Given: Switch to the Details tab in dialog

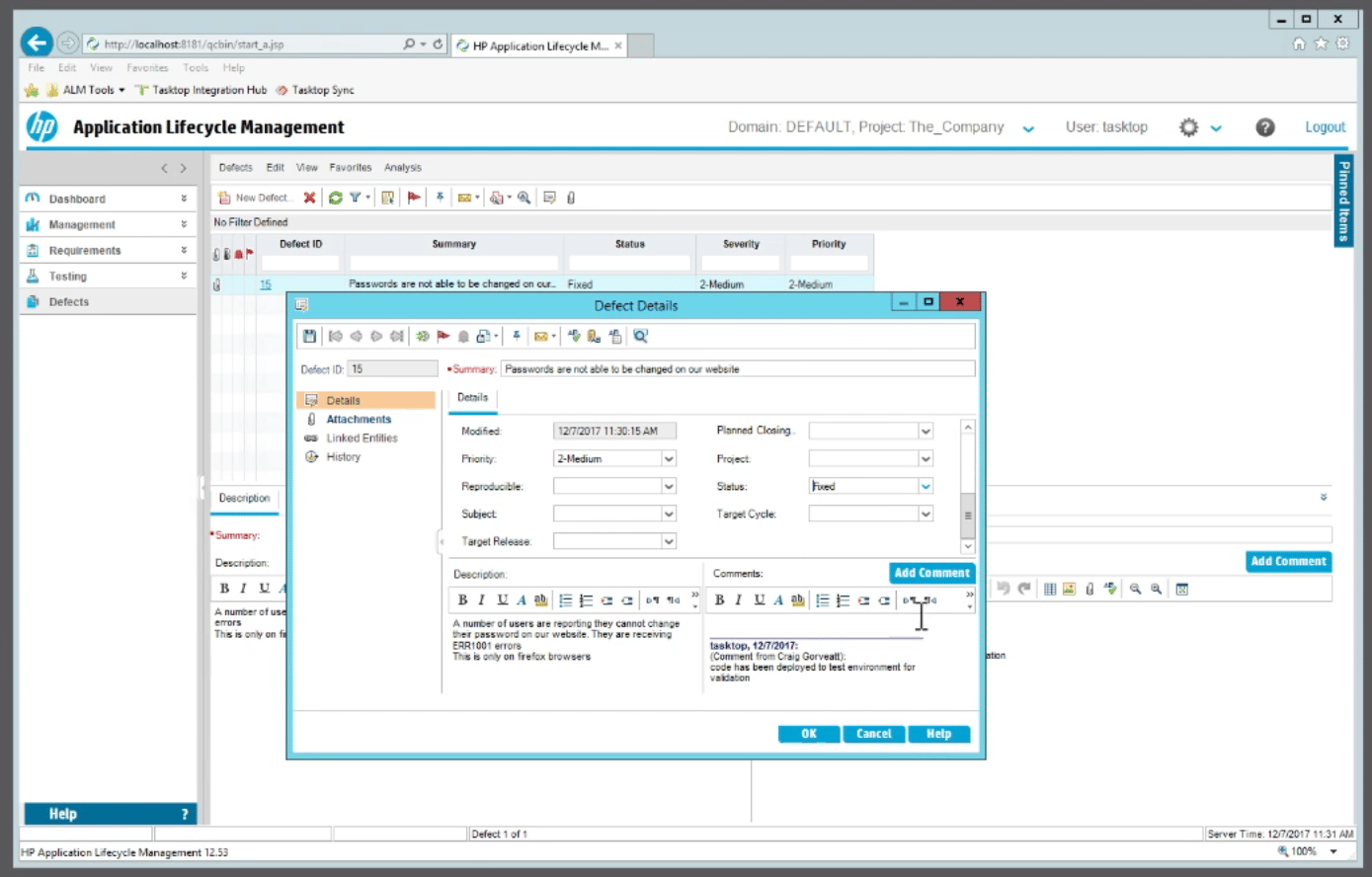Looking at the screenshot, I should tap(472, 397).
